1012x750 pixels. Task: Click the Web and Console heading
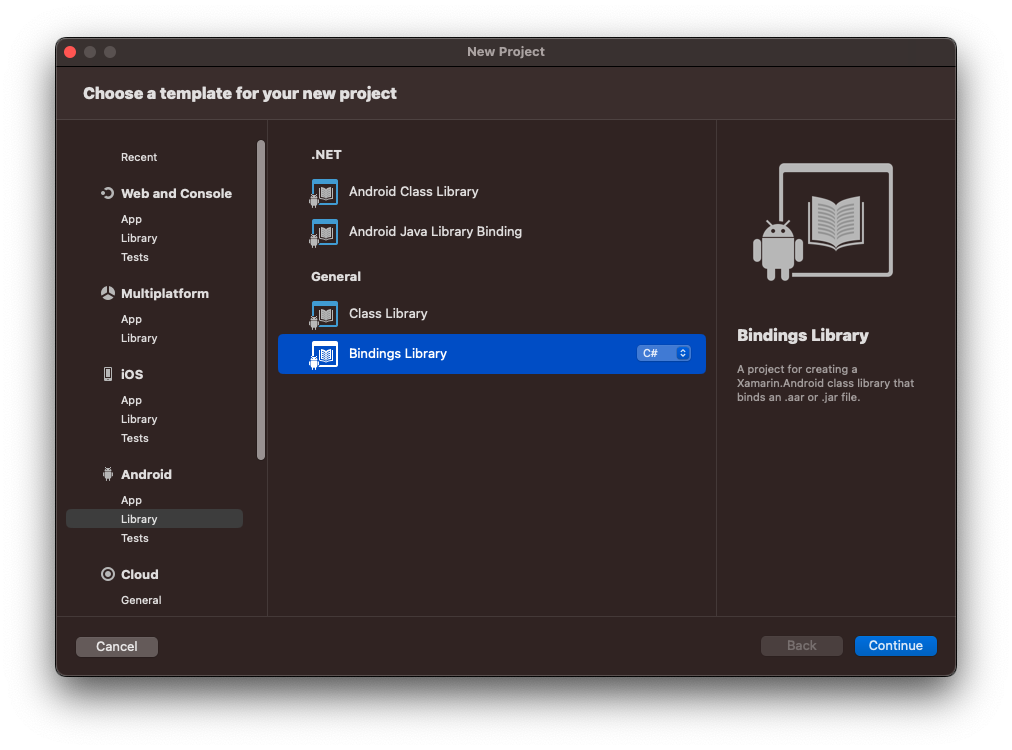[176, 193]
